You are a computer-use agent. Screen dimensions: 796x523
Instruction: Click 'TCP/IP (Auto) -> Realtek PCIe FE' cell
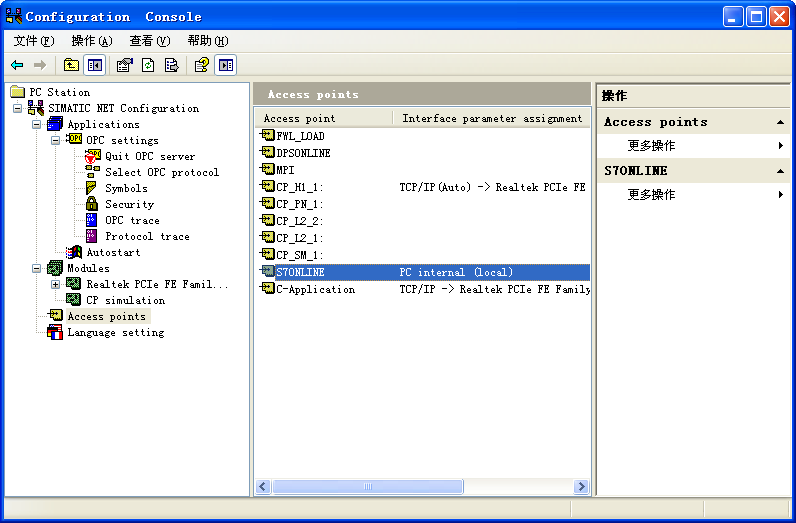pyautogui.click(x=492, y=187)
